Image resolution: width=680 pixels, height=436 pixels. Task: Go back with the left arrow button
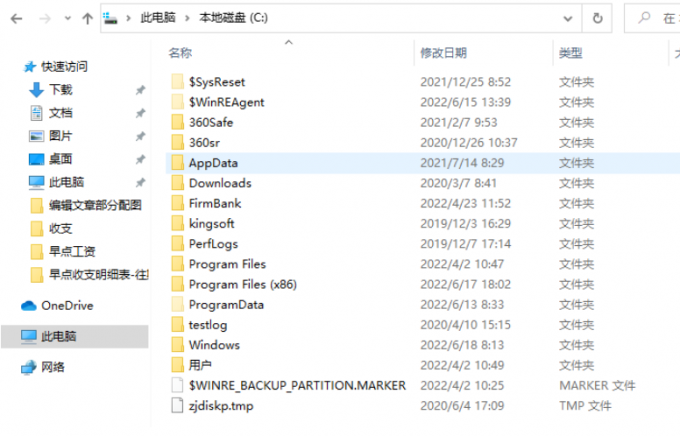(x=16, y=18)
